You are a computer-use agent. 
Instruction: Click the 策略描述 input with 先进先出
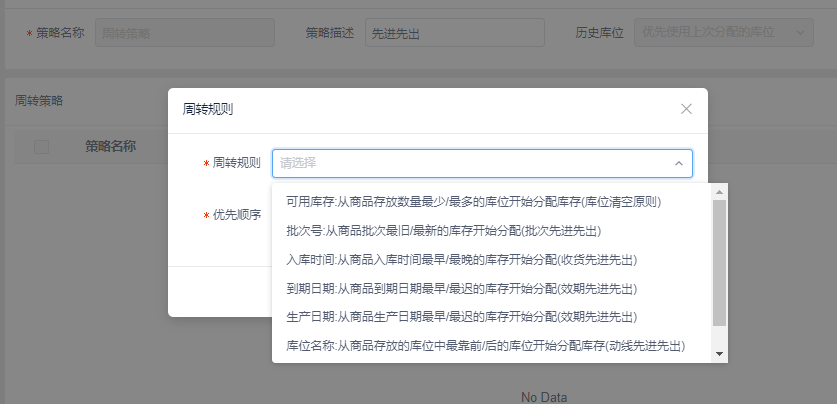click(455, 33)
